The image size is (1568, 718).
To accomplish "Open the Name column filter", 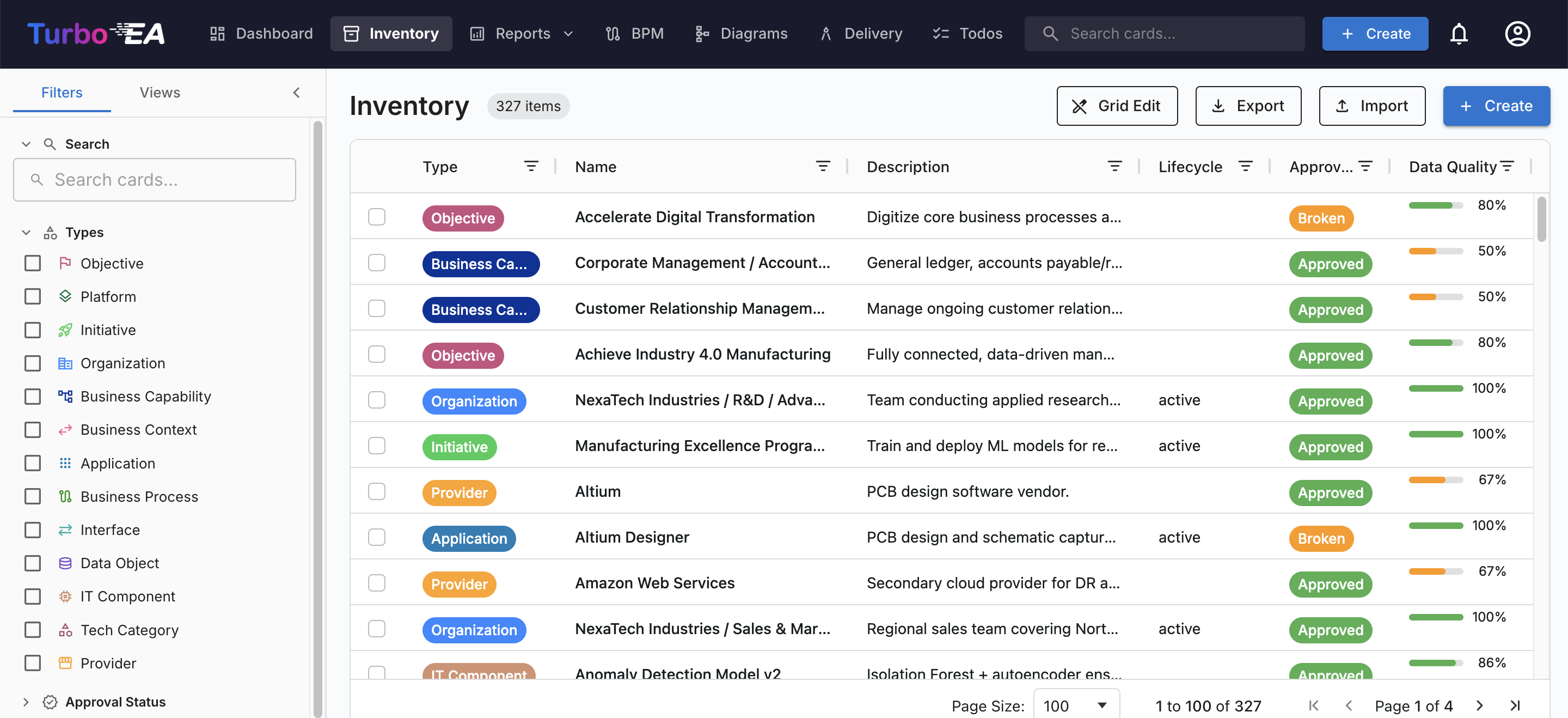I will pos(823,166).
